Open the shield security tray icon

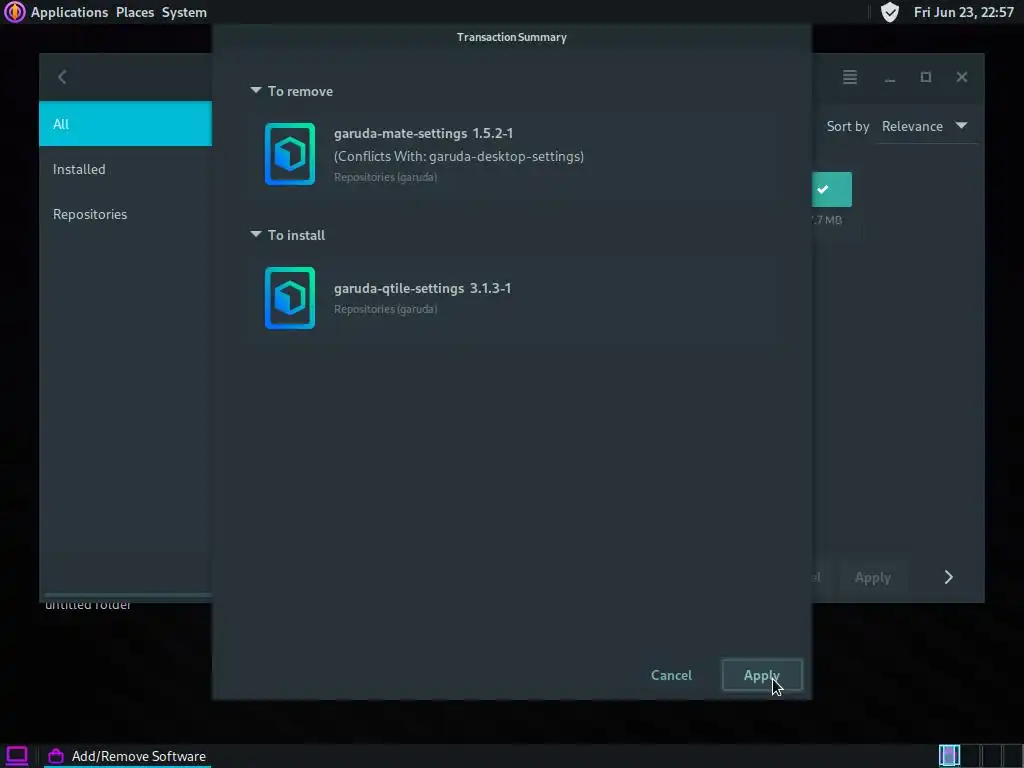point(889,12)
